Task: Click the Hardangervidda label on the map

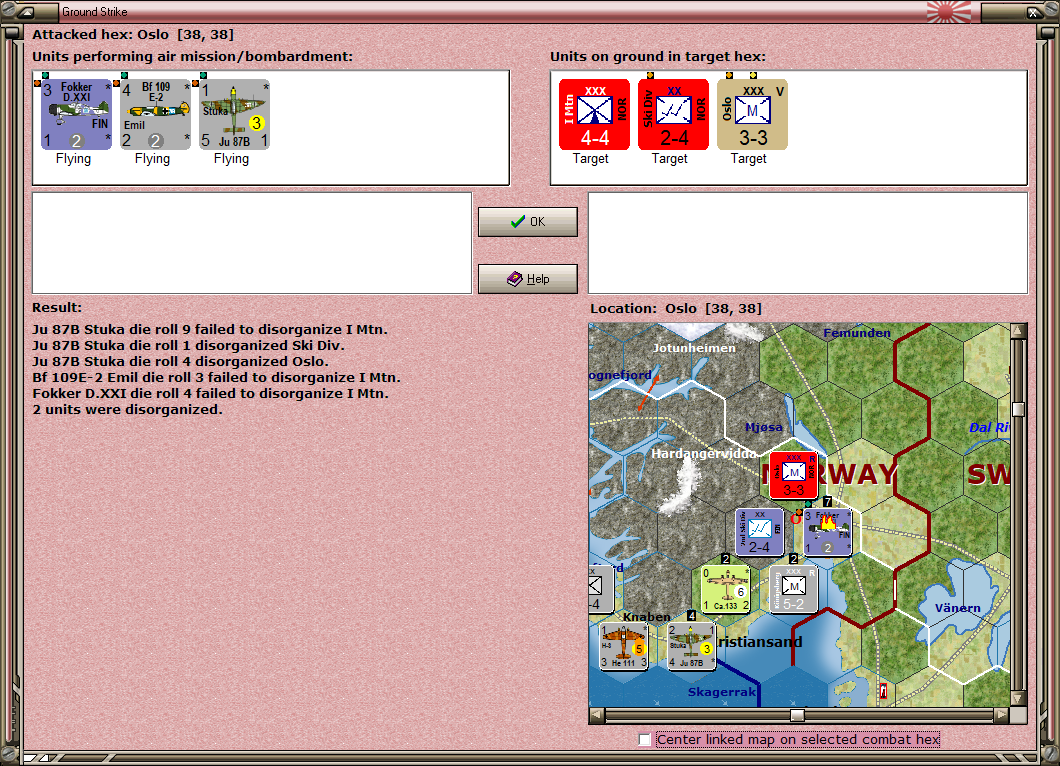Action: pos(704,454)
